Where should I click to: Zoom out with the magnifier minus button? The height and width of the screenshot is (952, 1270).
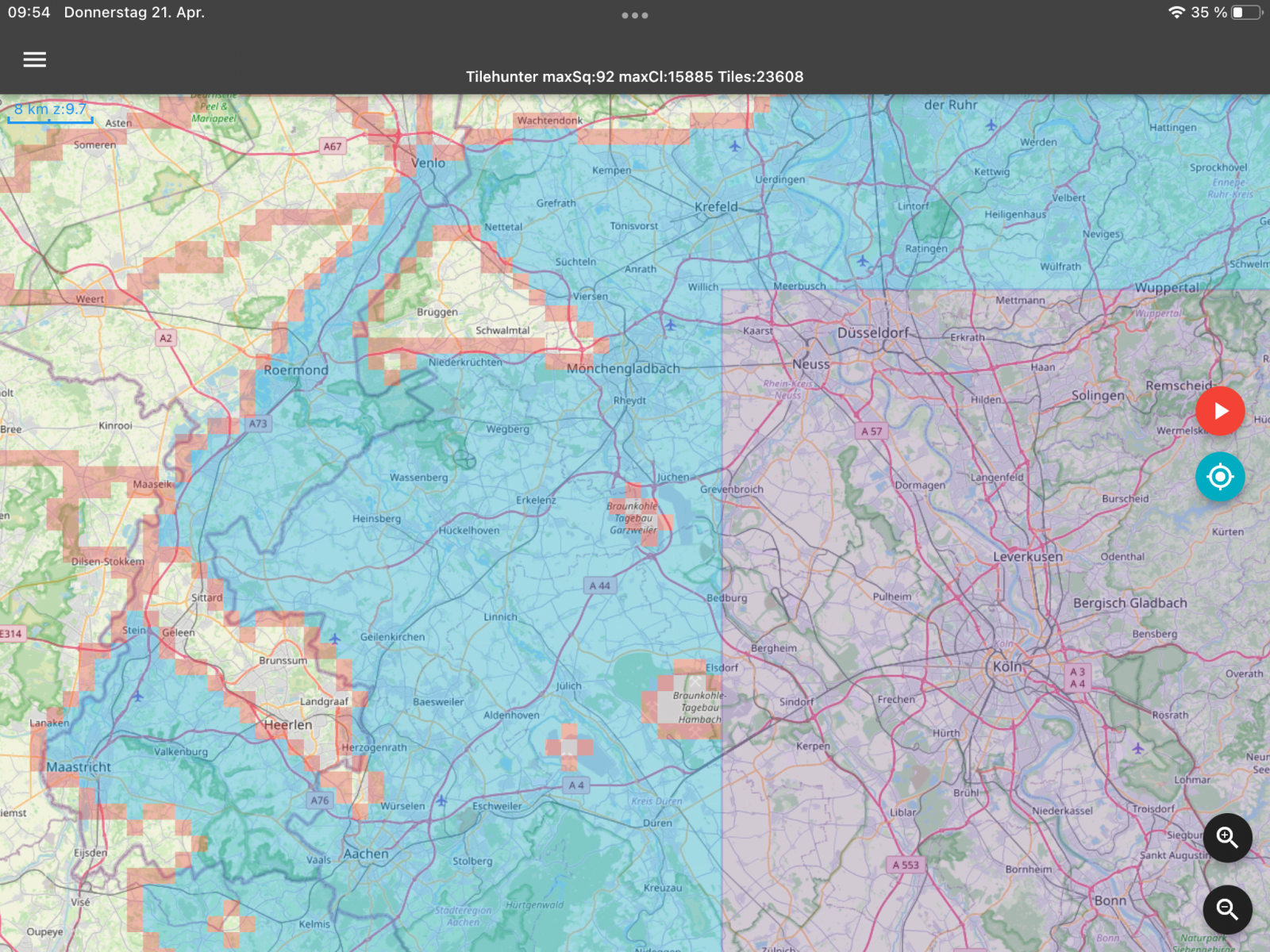tap(1227, 909)
